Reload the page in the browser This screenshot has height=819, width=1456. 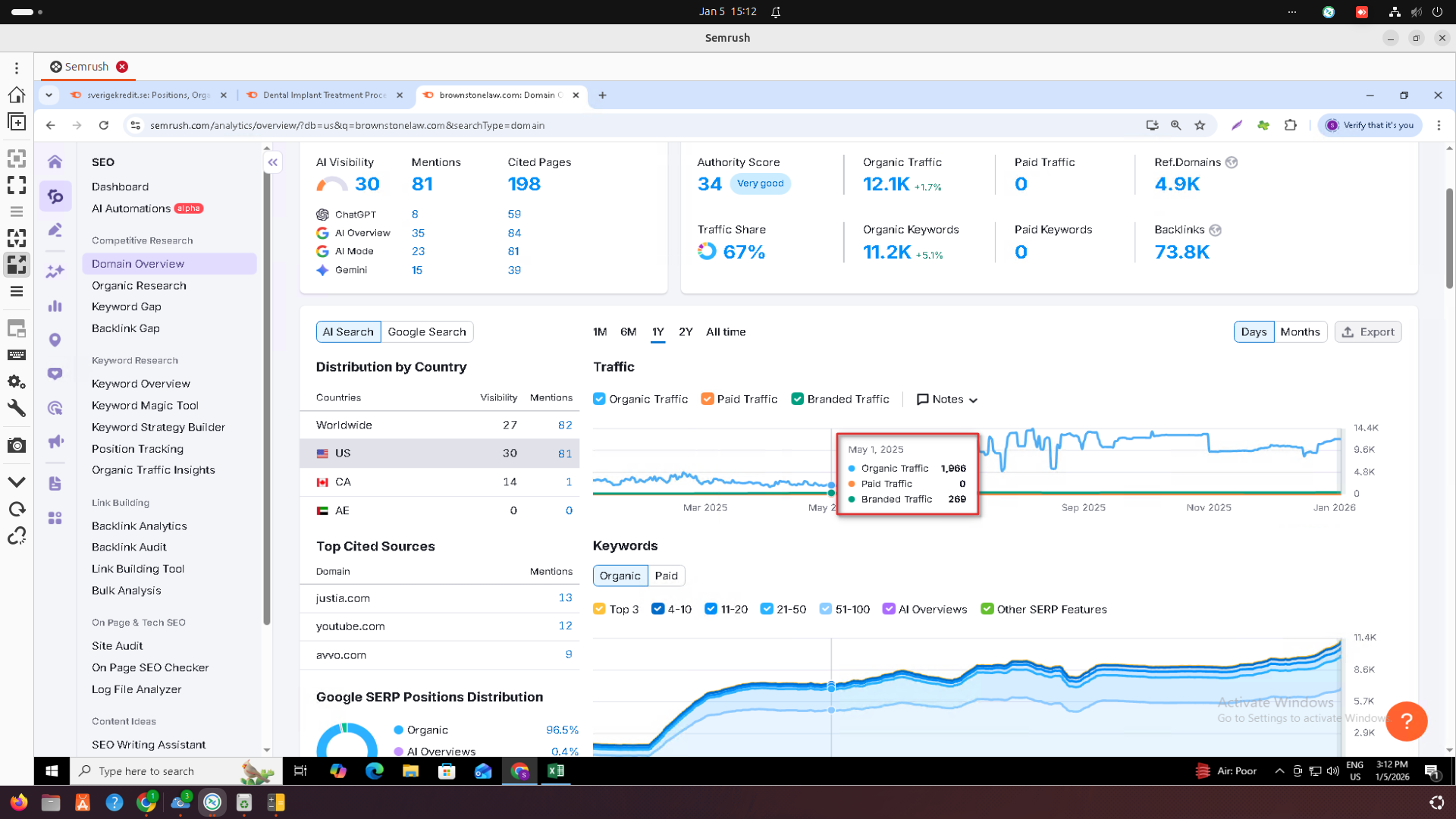[x=104, y=125]
